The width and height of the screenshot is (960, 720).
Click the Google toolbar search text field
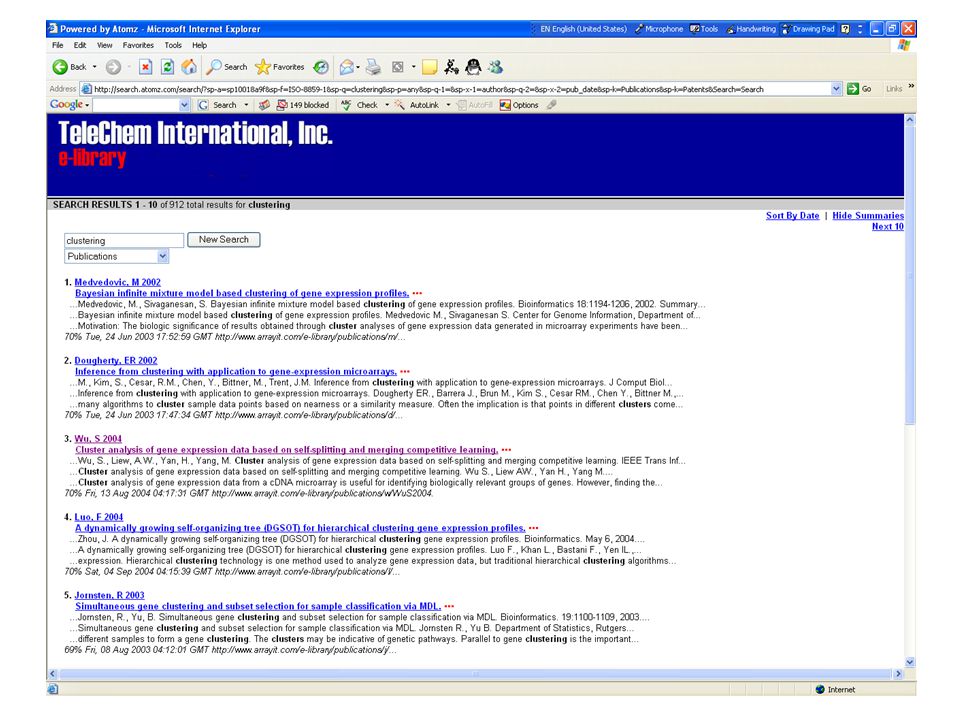pos(137,105)
